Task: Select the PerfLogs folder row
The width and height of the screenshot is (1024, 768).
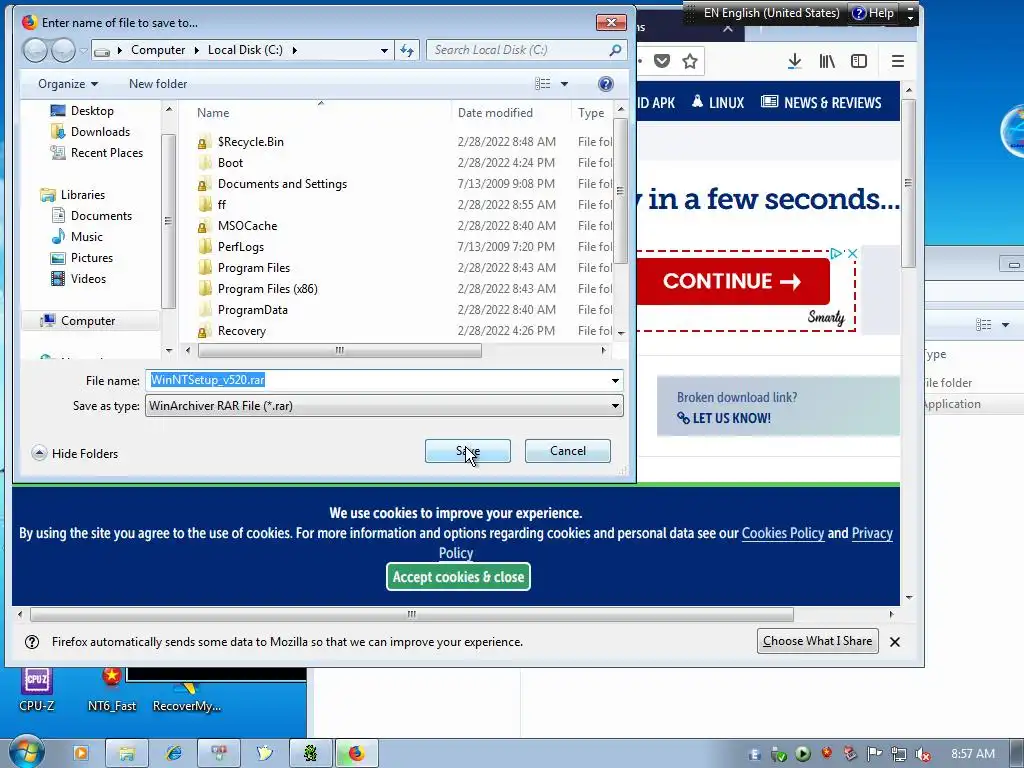Action: click(240, 247)
